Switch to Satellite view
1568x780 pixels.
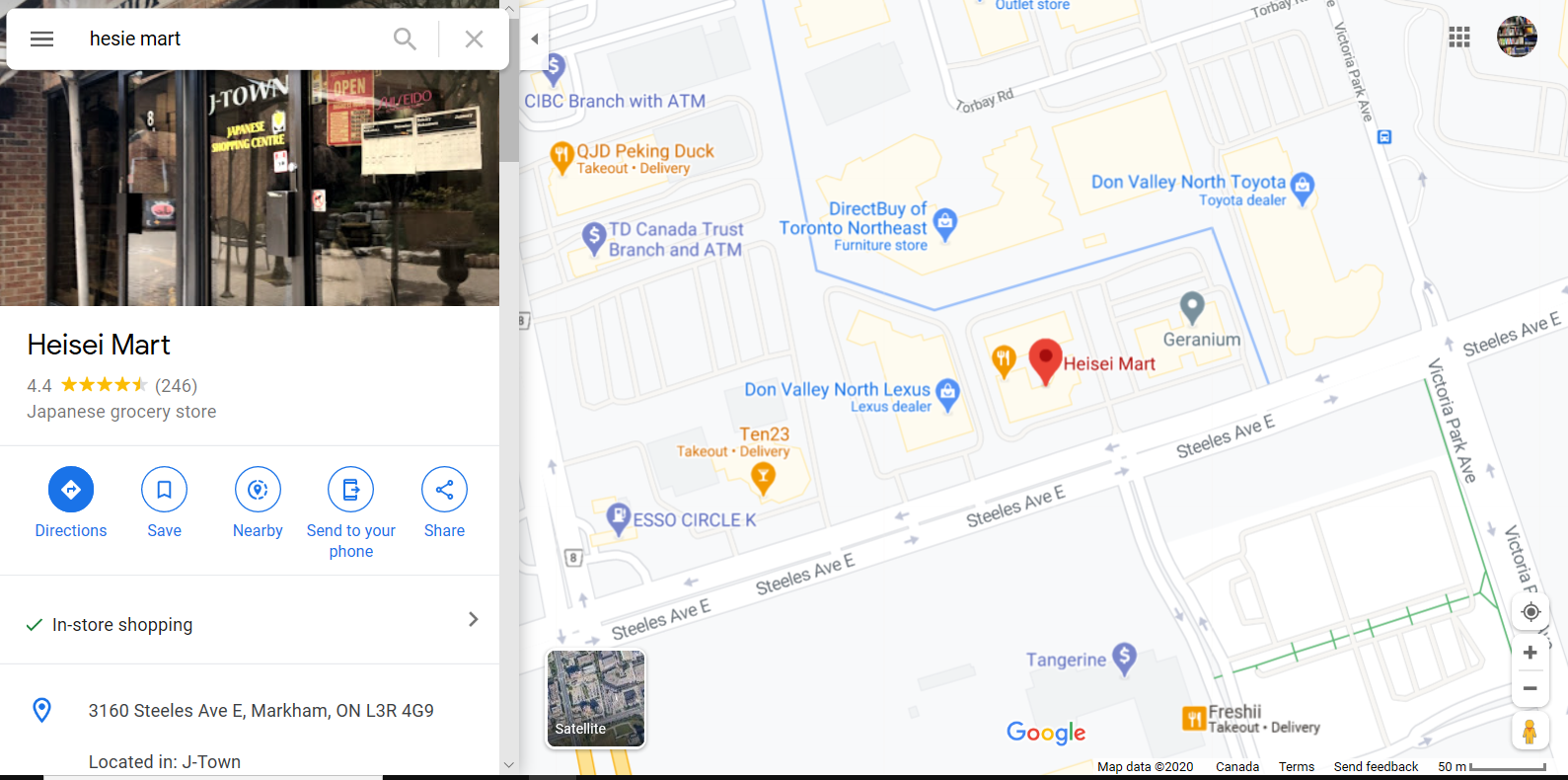point(596,698)
